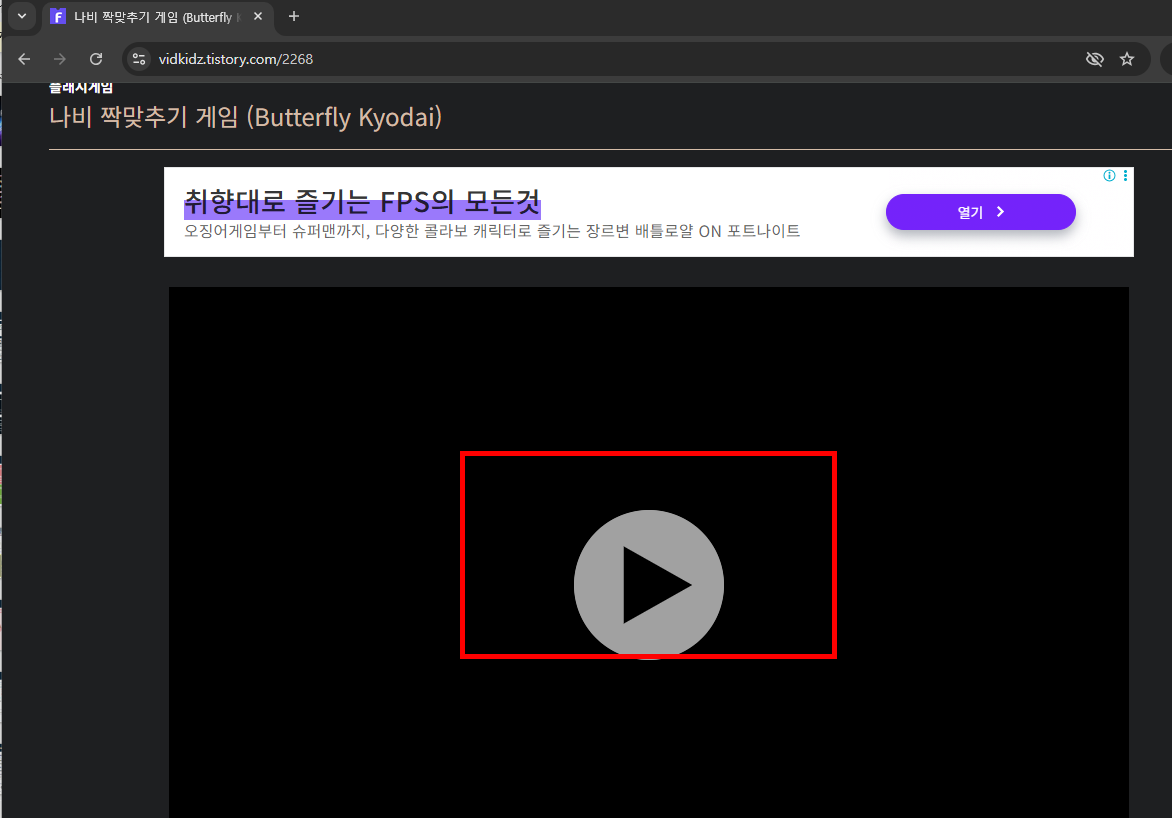
Task: Toggle the eye visibility icon near the bookmark star
Action: (1095, 59)
